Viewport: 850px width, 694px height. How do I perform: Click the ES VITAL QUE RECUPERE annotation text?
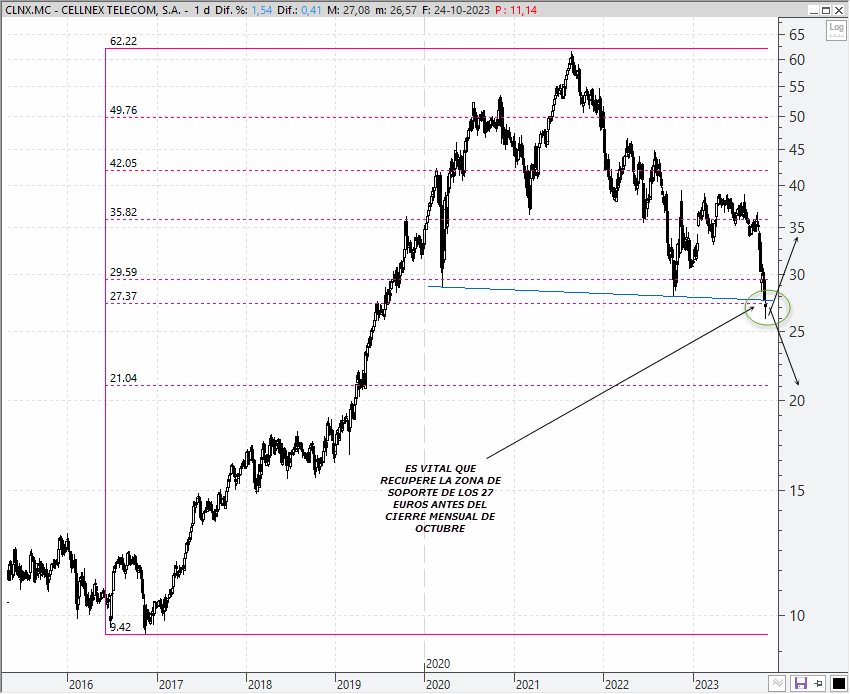click(x=440, y=498)
